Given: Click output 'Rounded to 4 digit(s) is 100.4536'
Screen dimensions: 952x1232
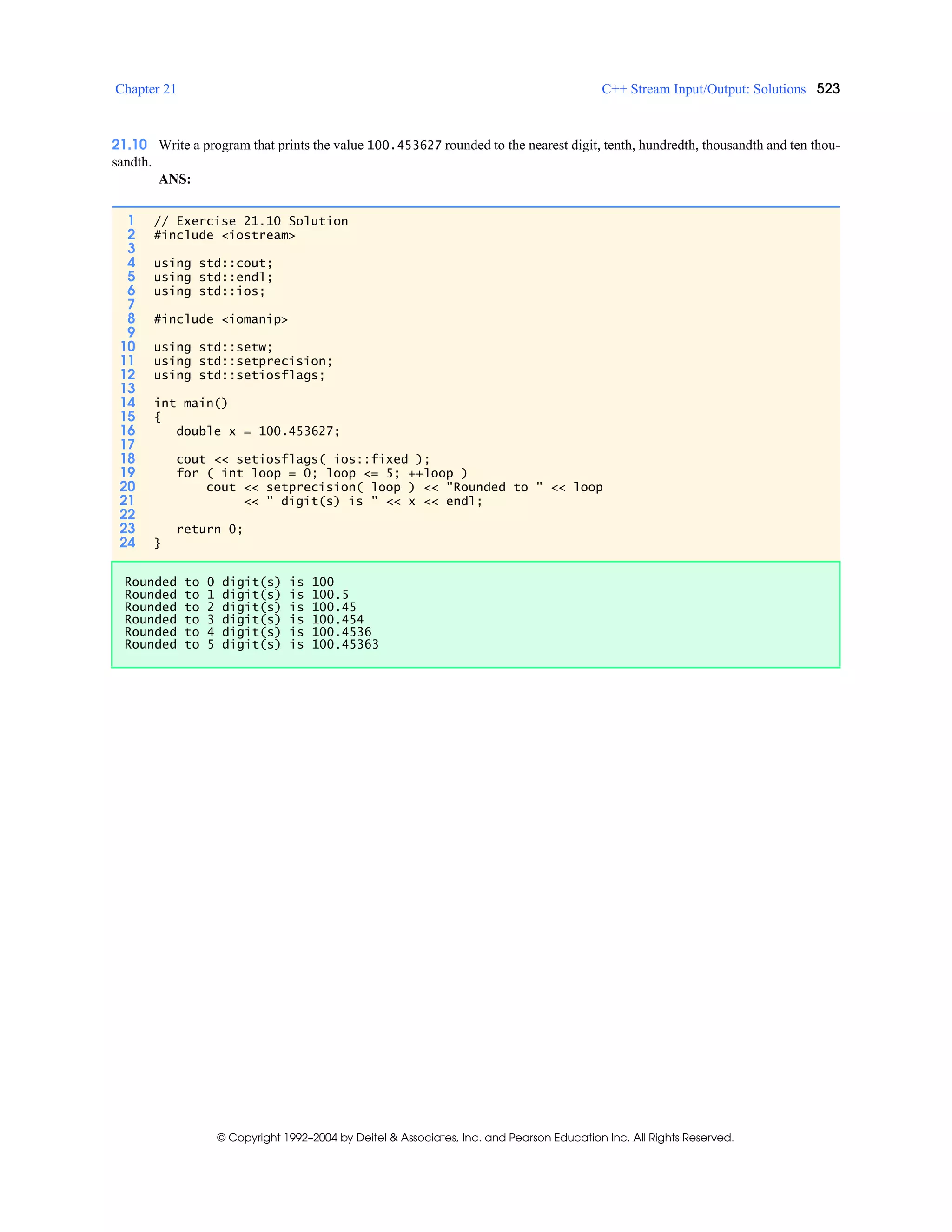Looking at the screenshot, I should pyautogui.click(x=248, y=632).
